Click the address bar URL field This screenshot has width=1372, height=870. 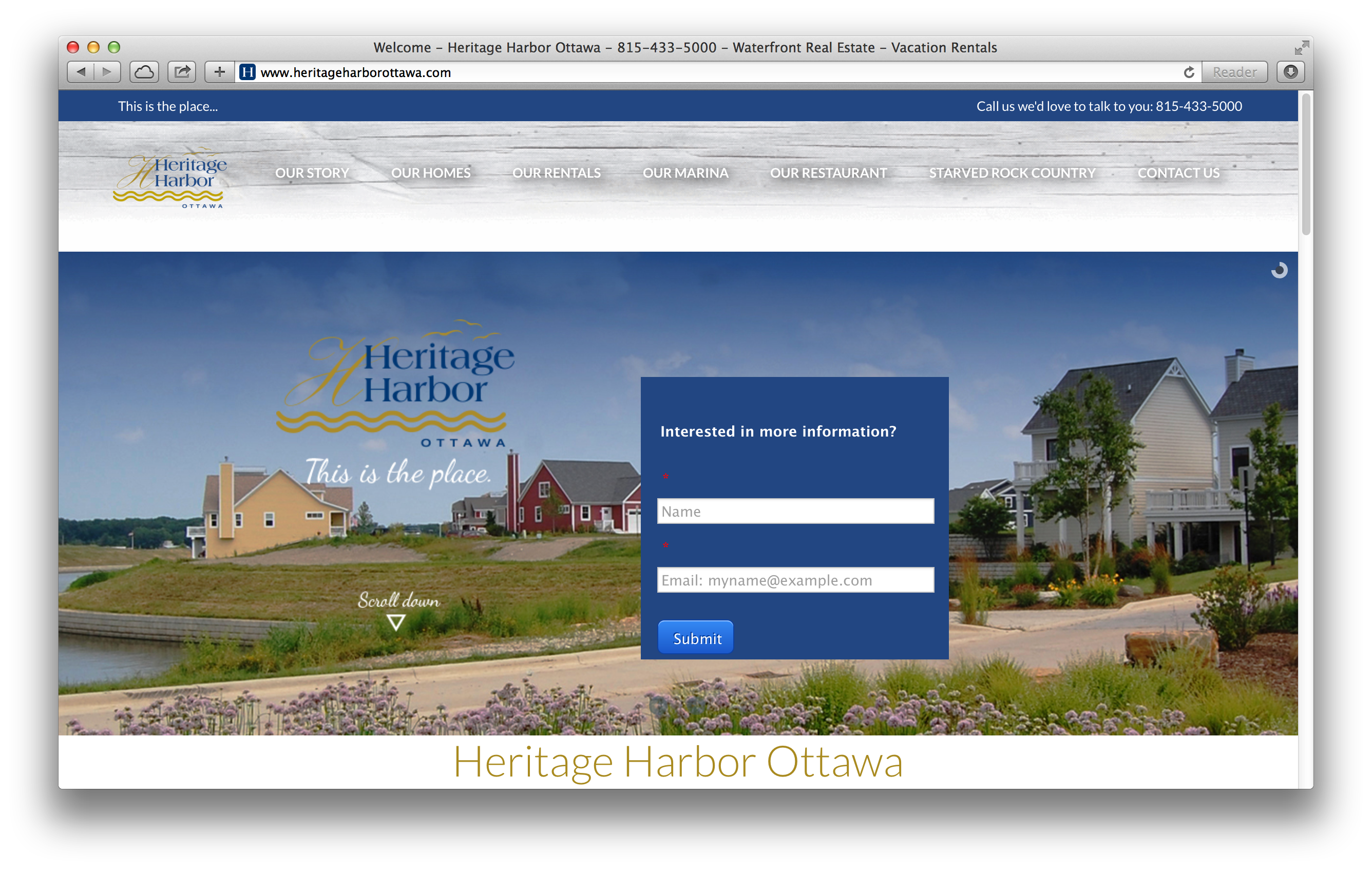[718, 72]
